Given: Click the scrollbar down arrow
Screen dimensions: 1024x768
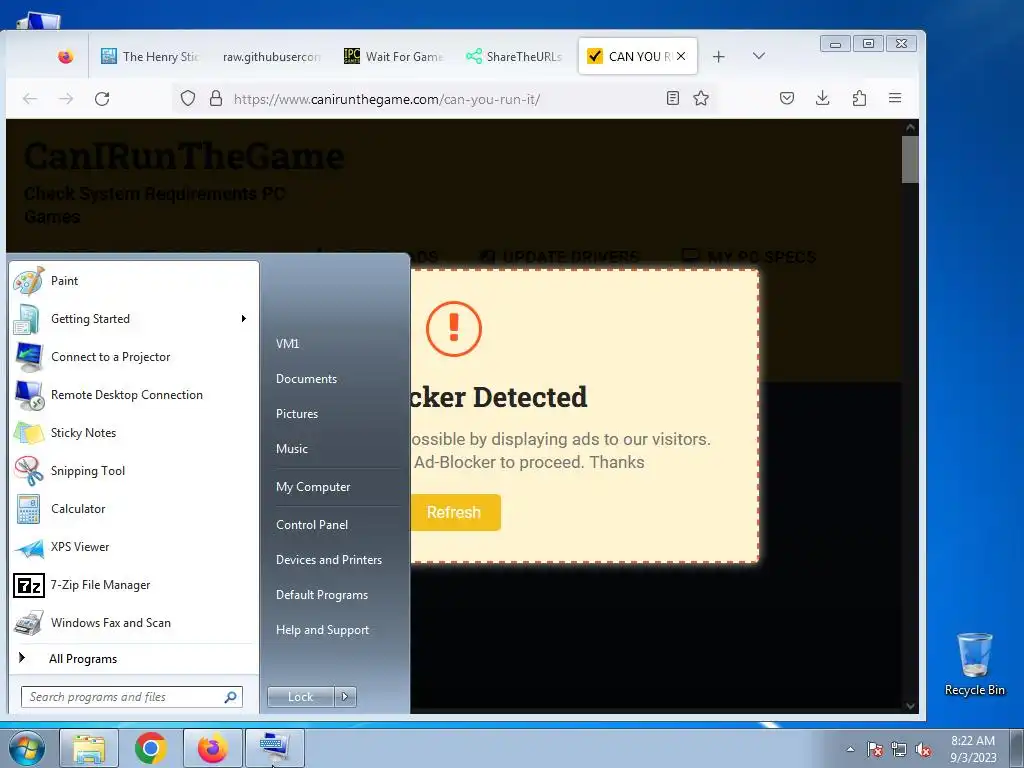Looking at the screenshot, I should (x=910, y=705).
